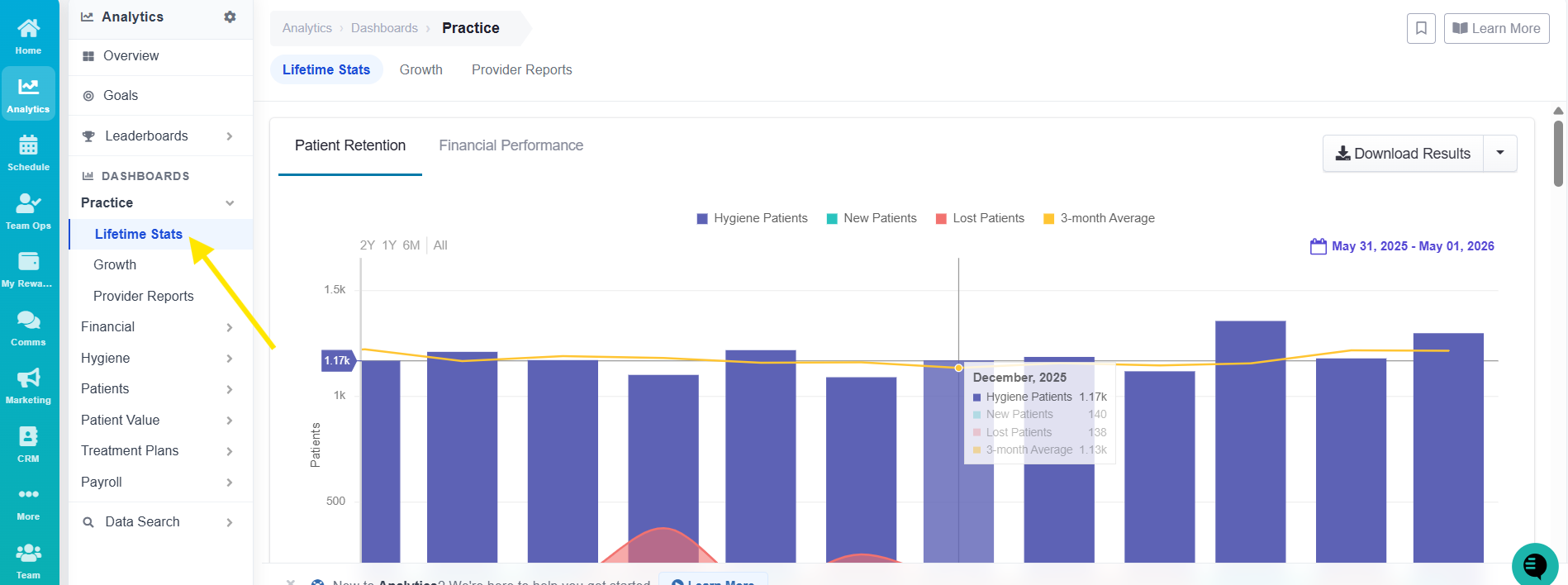
Task: Toggle Lost Patients series in legend
Action: 980,218
